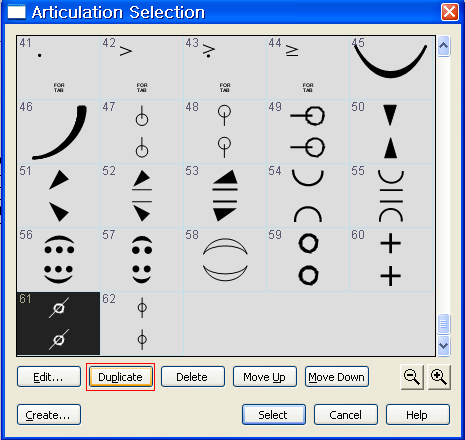Select articulation 46 thick rising curve

tap(59, 132)
